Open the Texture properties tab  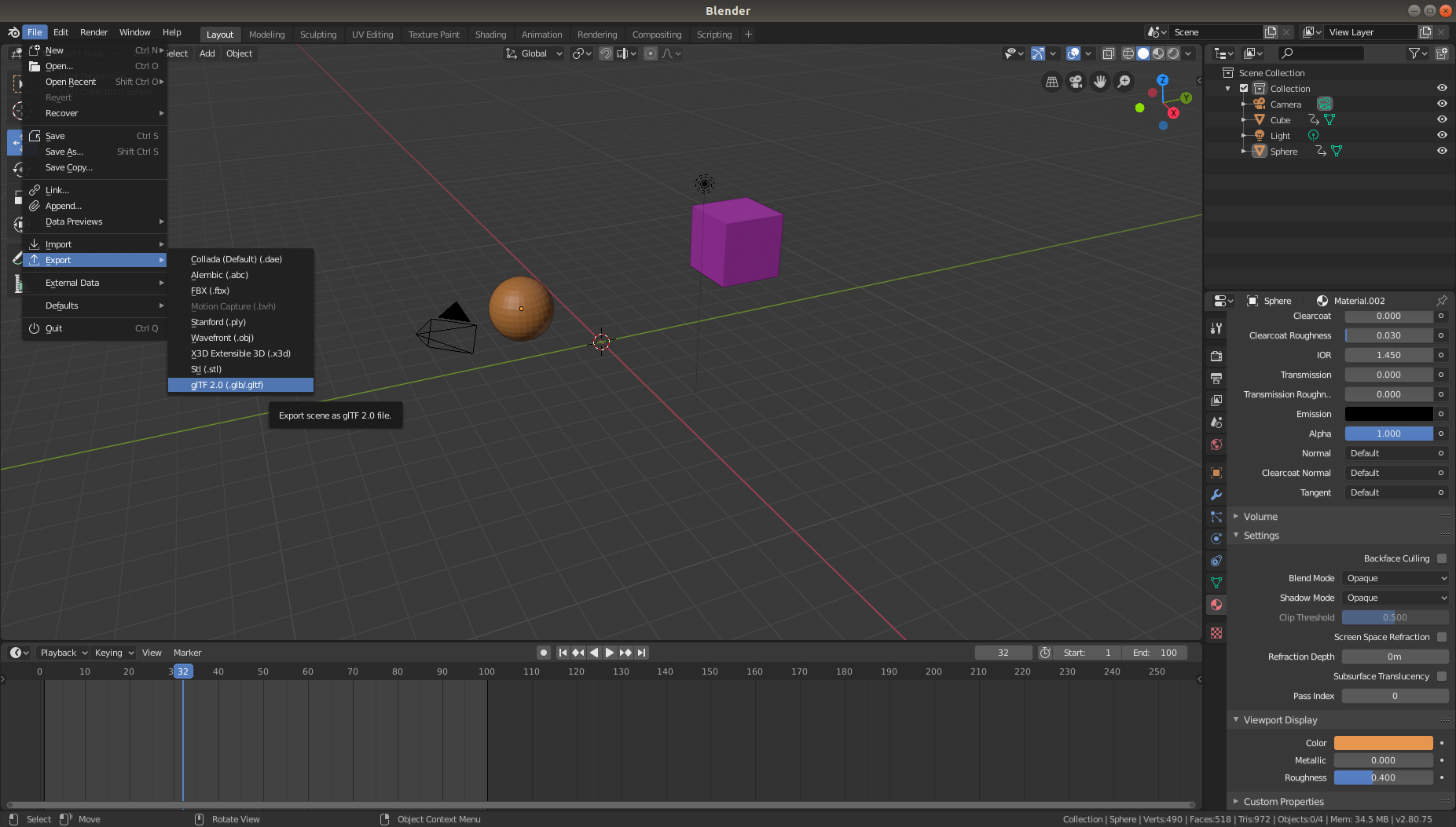tap(1216, 632)
